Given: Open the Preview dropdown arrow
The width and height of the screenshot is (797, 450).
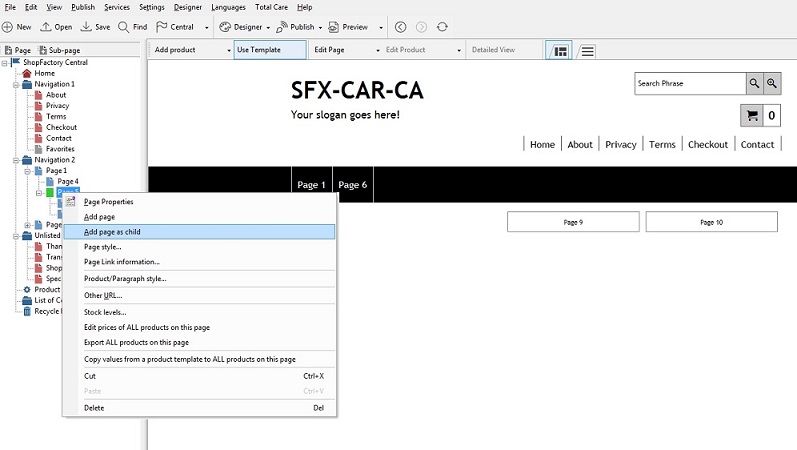Looking at the screenshot, I should coord(381,27).
